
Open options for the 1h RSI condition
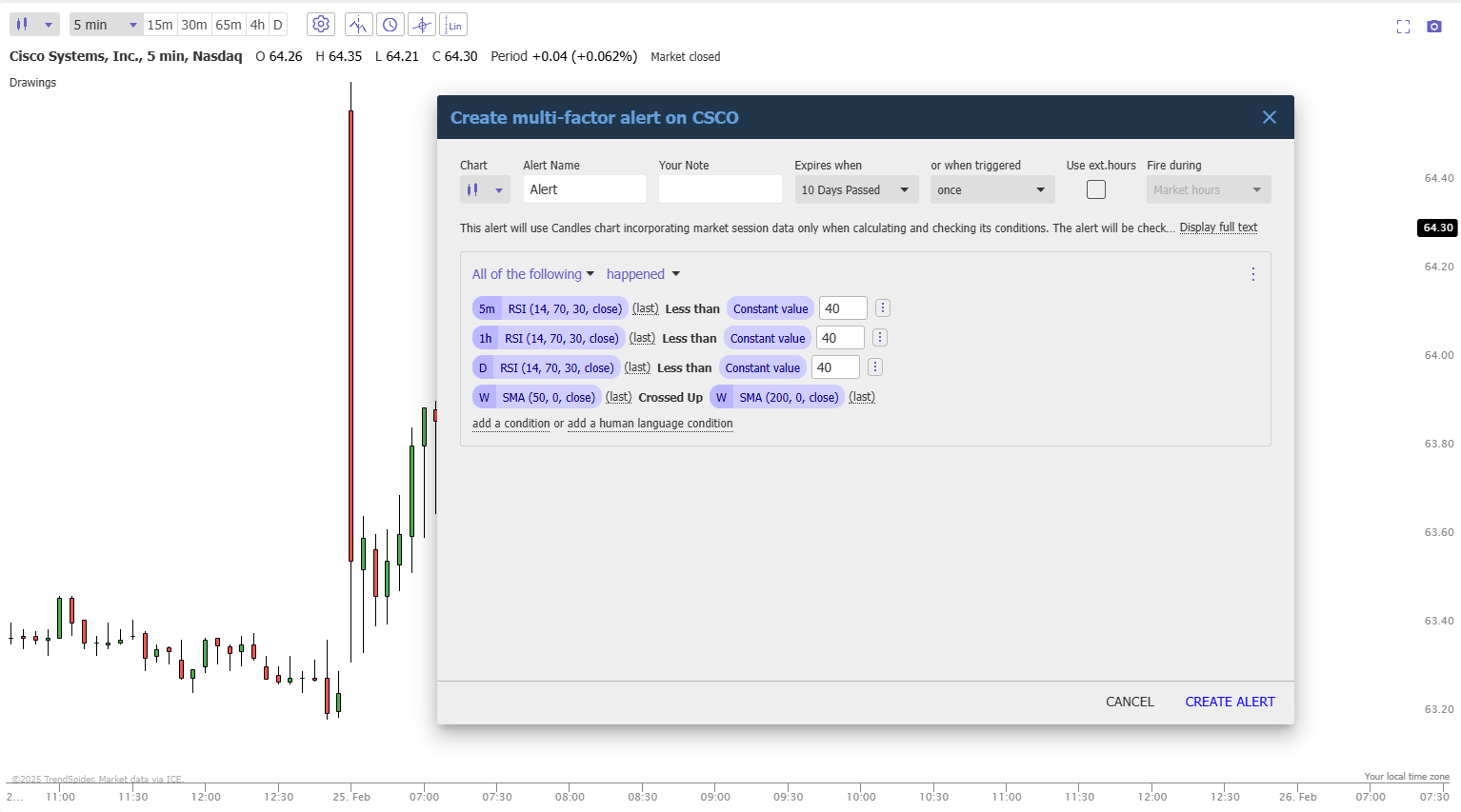tap(880, 338)
